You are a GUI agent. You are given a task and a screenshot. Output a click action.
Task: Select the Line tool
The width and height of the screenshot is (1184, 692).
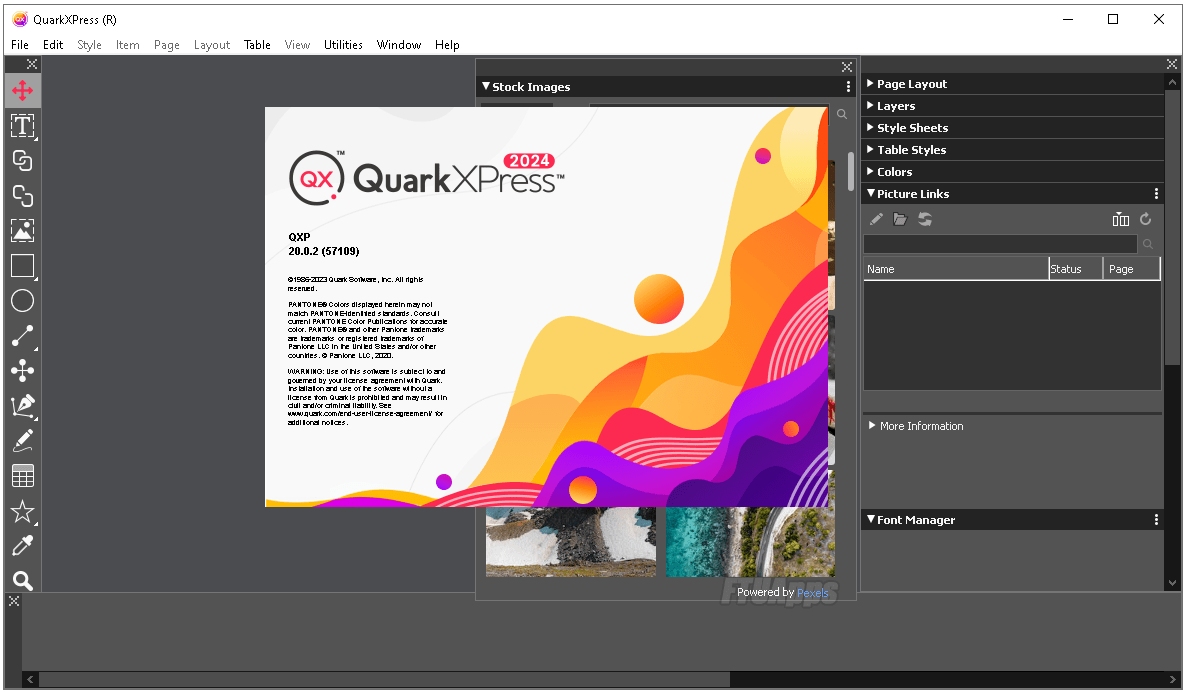tap(23, 335)
